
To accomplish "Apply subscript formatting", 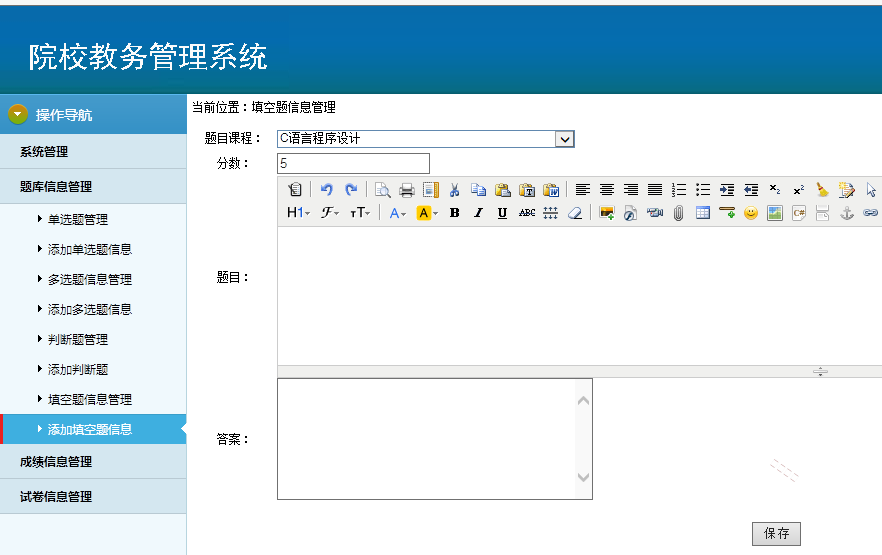I will coord(775,189).
